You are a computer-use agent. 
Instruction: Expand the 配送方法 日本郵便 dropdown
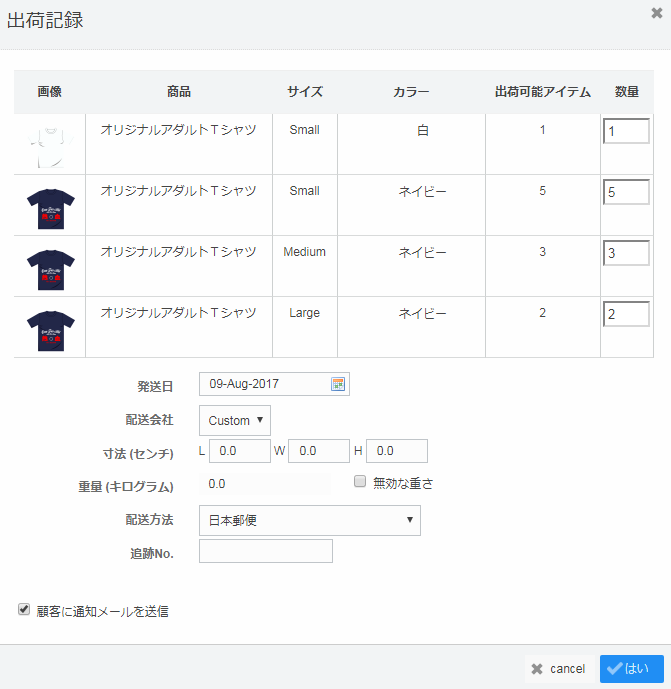tap(310, 520)
